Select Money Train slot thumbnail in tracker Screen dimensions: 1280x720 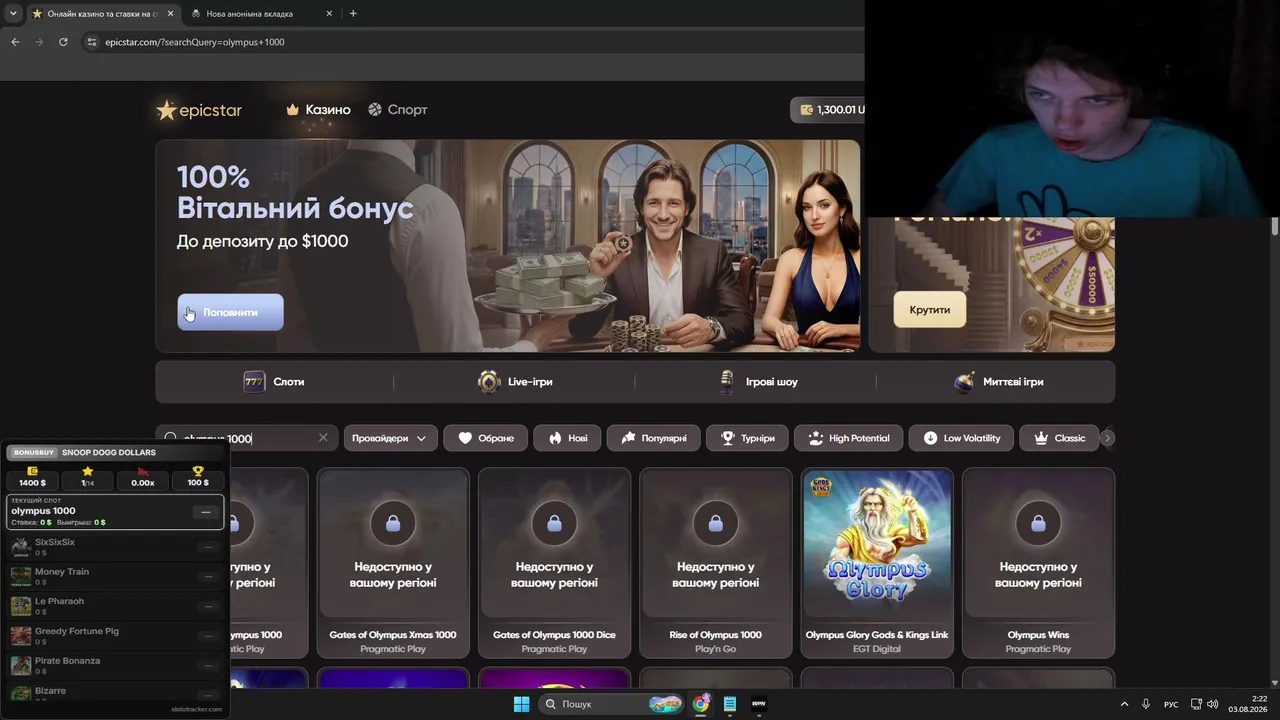pyautogui.click(x=21, y=576)
